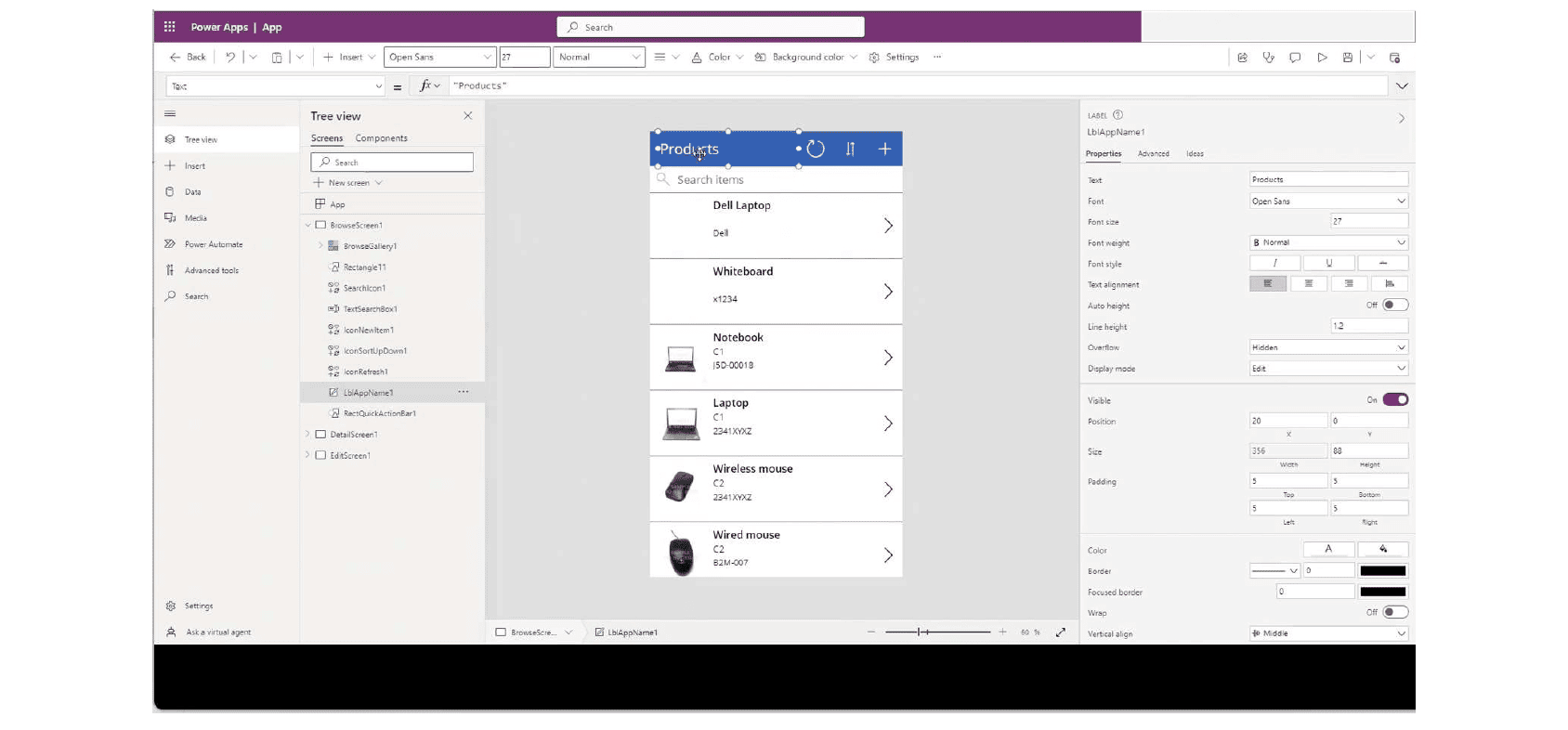This screenshot has width=1568, height=730.
Task: Open the App checker stethoscope icon
Action: coord(1269,57)
